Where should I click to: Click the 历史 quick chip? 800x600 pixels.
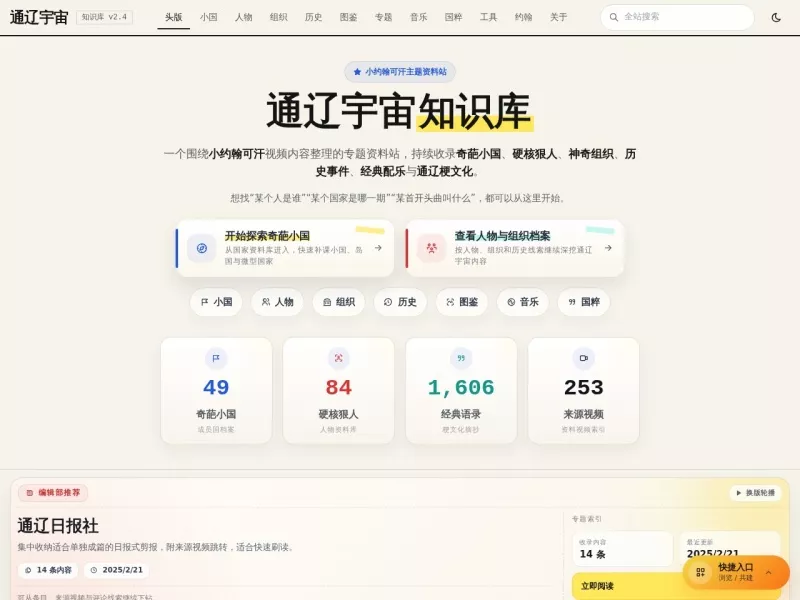point(400,302)
